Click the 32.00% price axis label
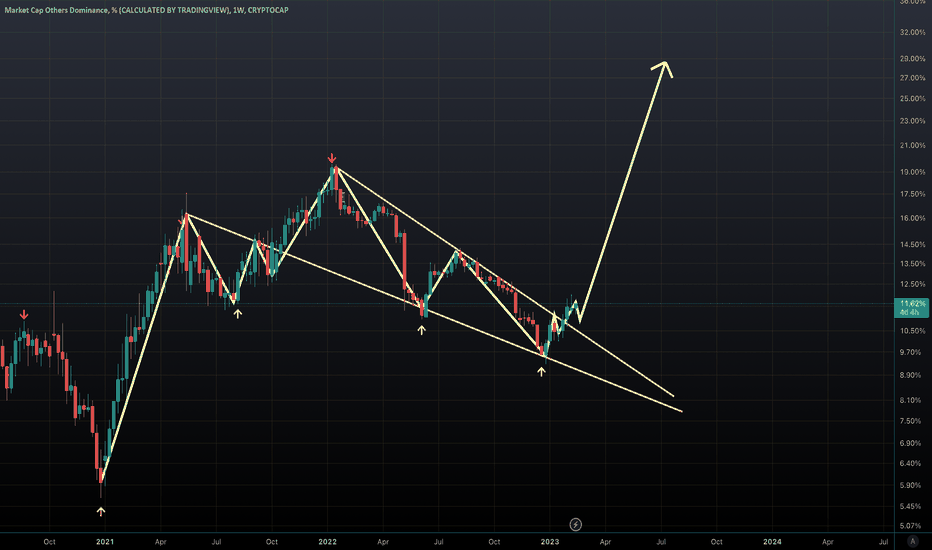932x550 pixels. click(912, 32)
